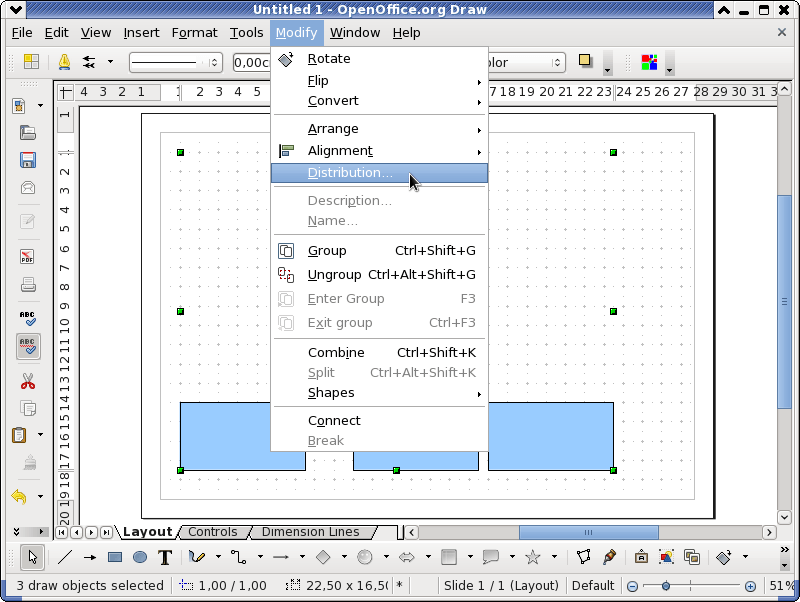Click the Area fill color icon
Image resolution: width=800 pixels, height=602 pixels.
649,62
